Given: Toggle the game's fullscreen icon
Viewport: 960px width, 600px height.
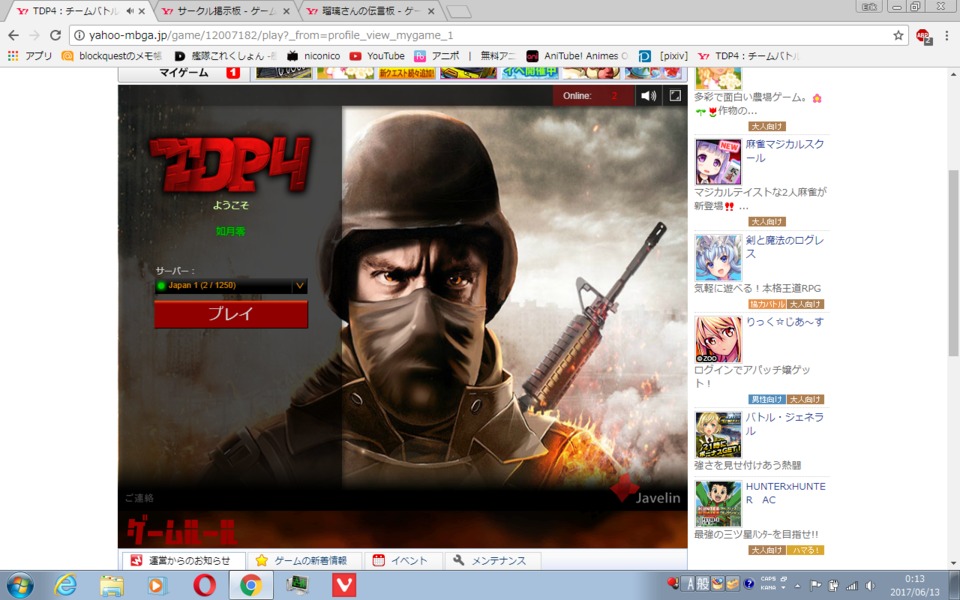Looking at the screenshot, I should [x=675, y=96].
